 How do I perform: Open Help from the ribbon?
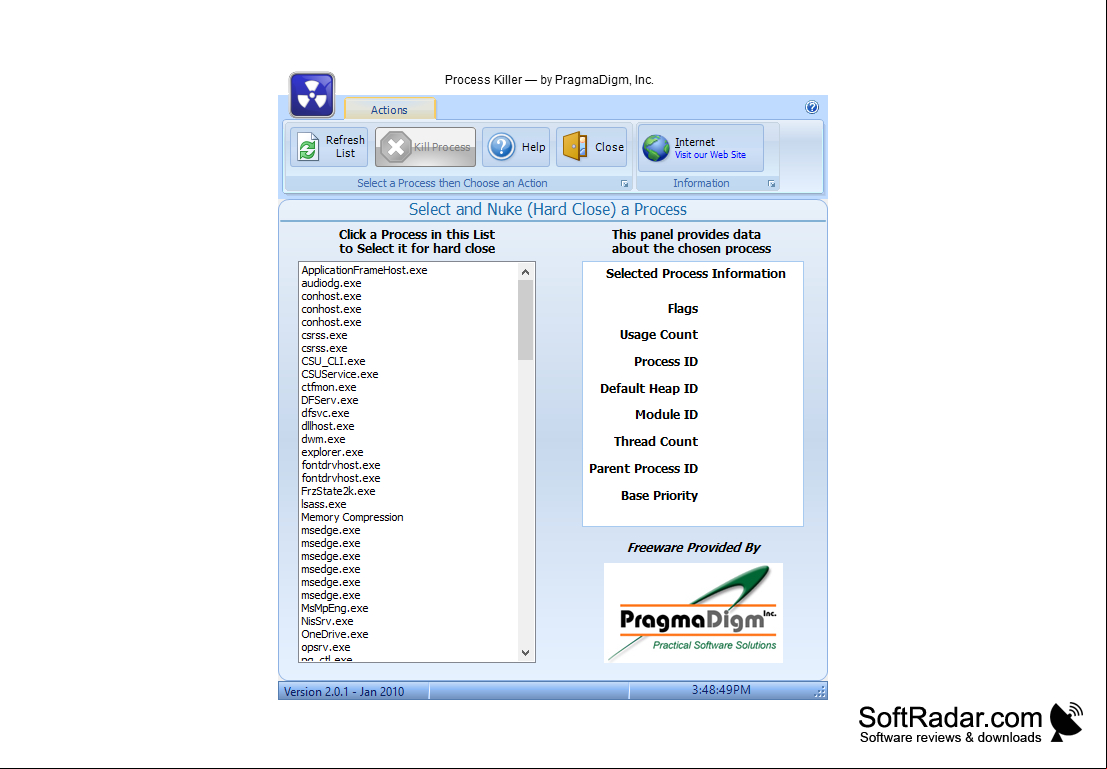pyautogui.click(x=516, y=147)
